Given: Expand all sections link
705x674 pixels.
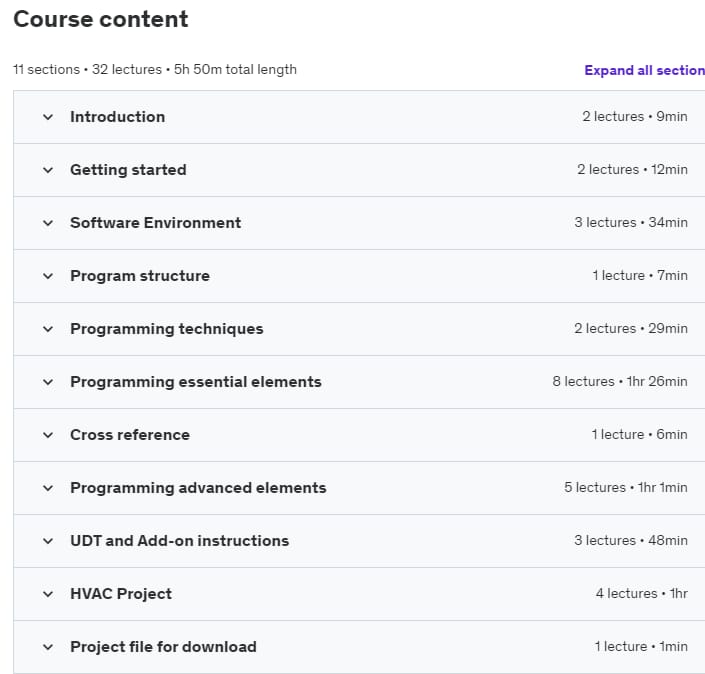Looking at the screenshot, I should pos(644,71).
